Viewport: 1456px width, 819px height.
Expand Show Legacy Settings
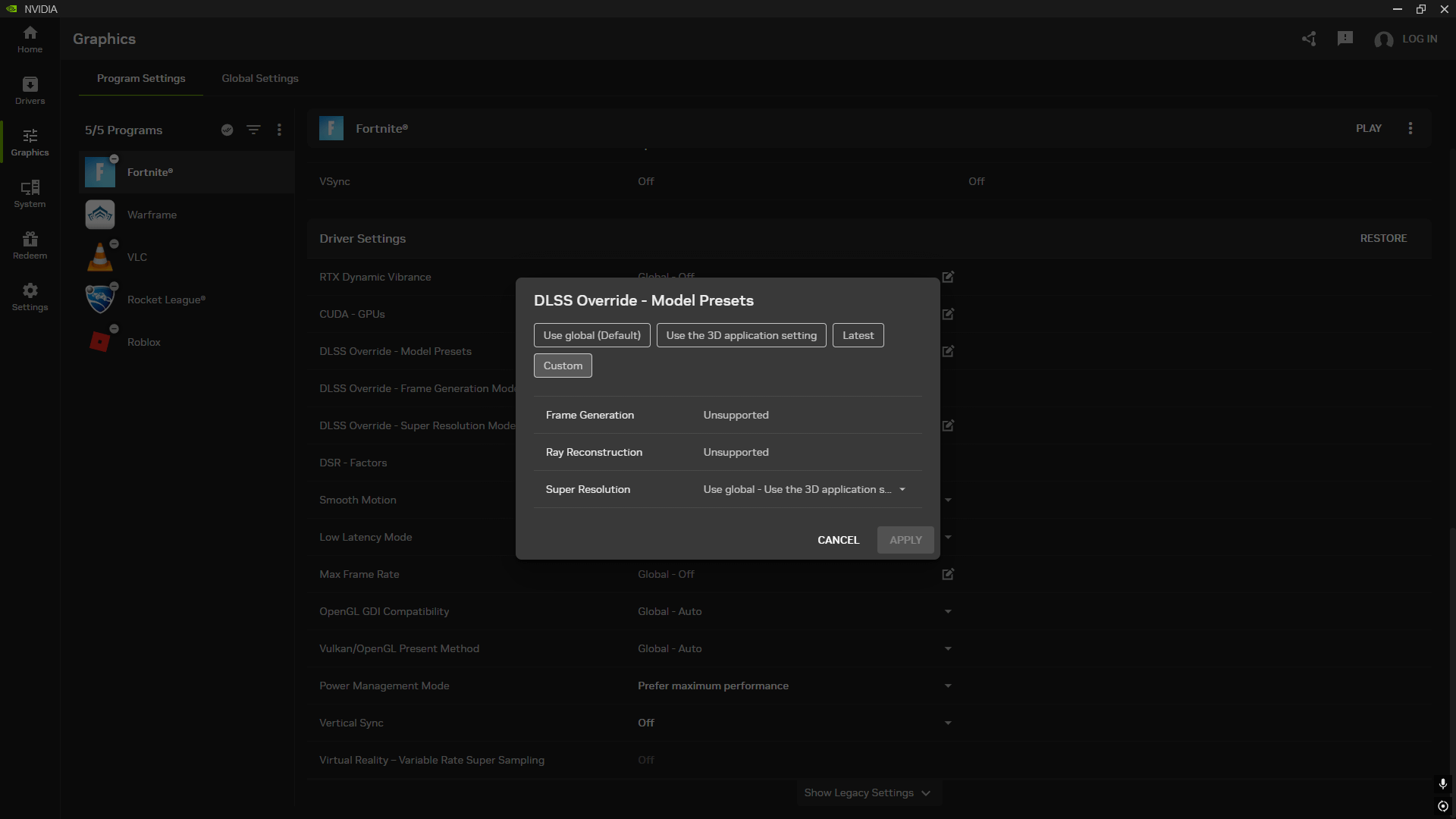coord(868,792)
